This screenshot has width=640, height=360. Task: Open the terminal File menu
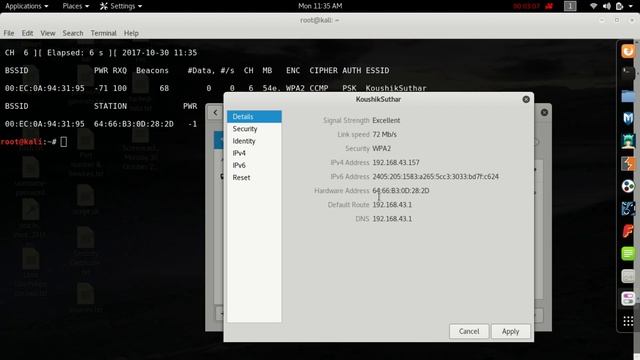(x=9, y=33)
